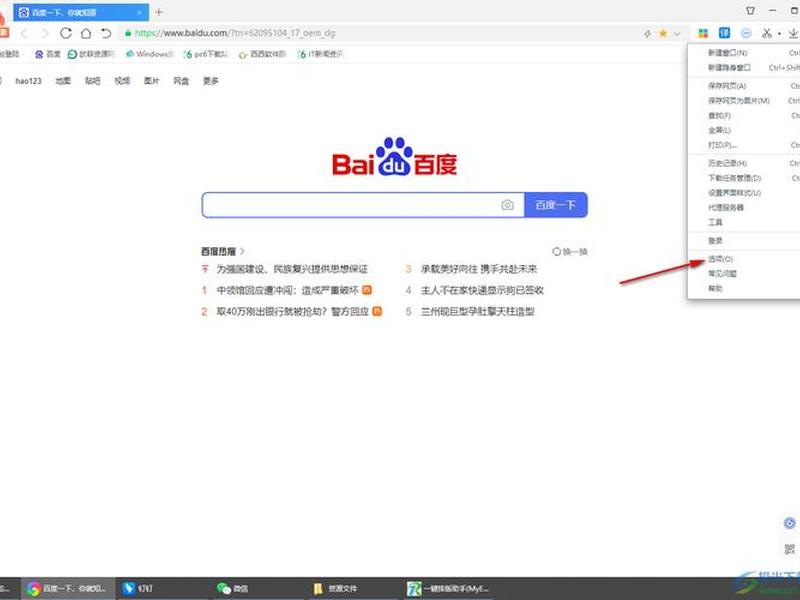800x600 pixels.
Task: Open 代理服务器 submenu in the menu
Action: (x=745, y=208)
